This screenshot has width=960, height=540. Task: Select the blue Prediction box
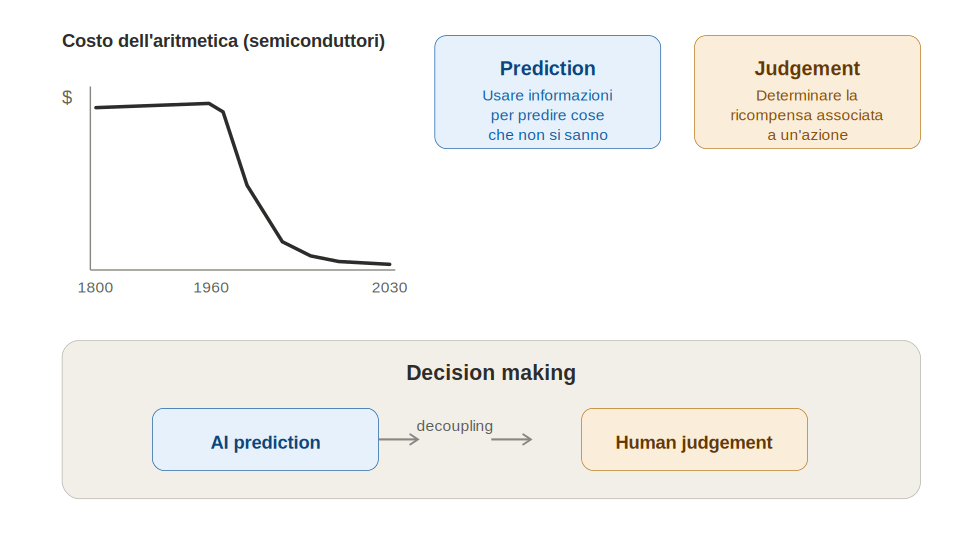tap(547, 92)
